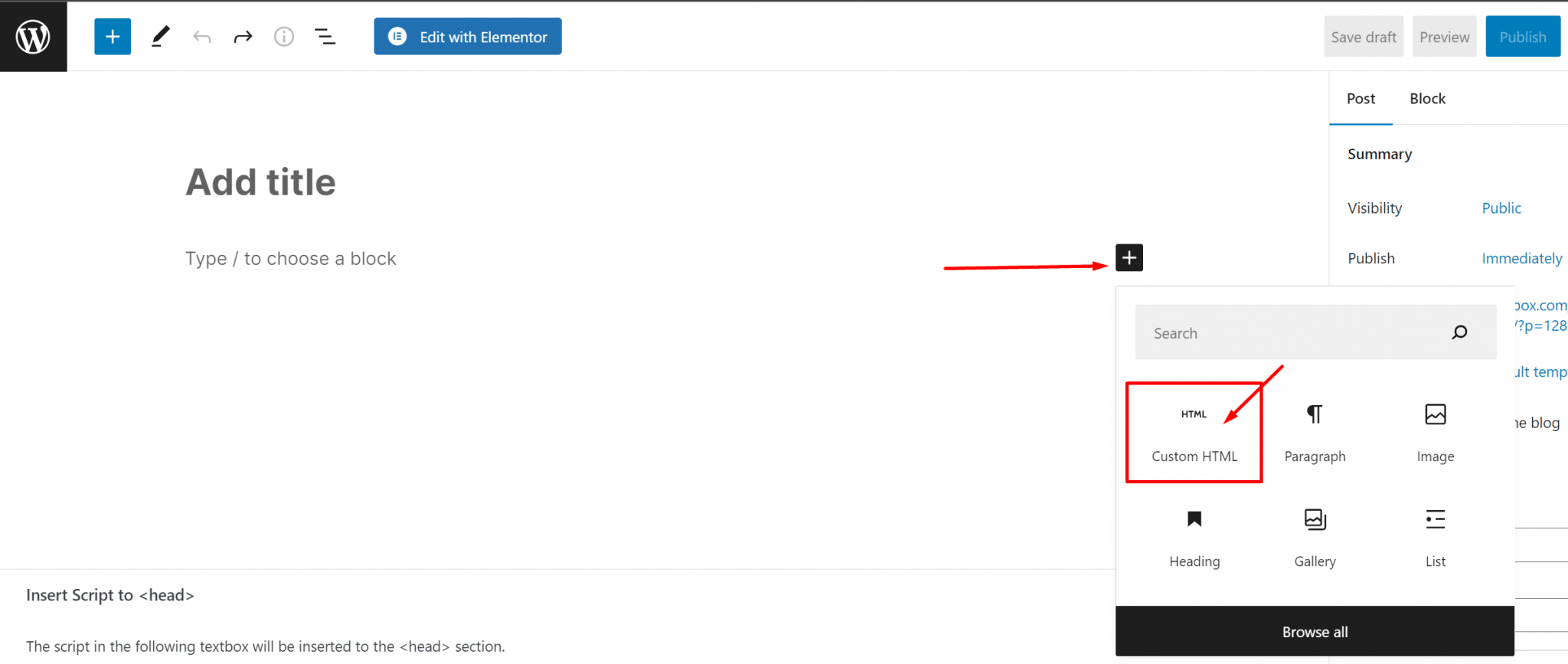Open the Public visibility options

coord(1501,208)
